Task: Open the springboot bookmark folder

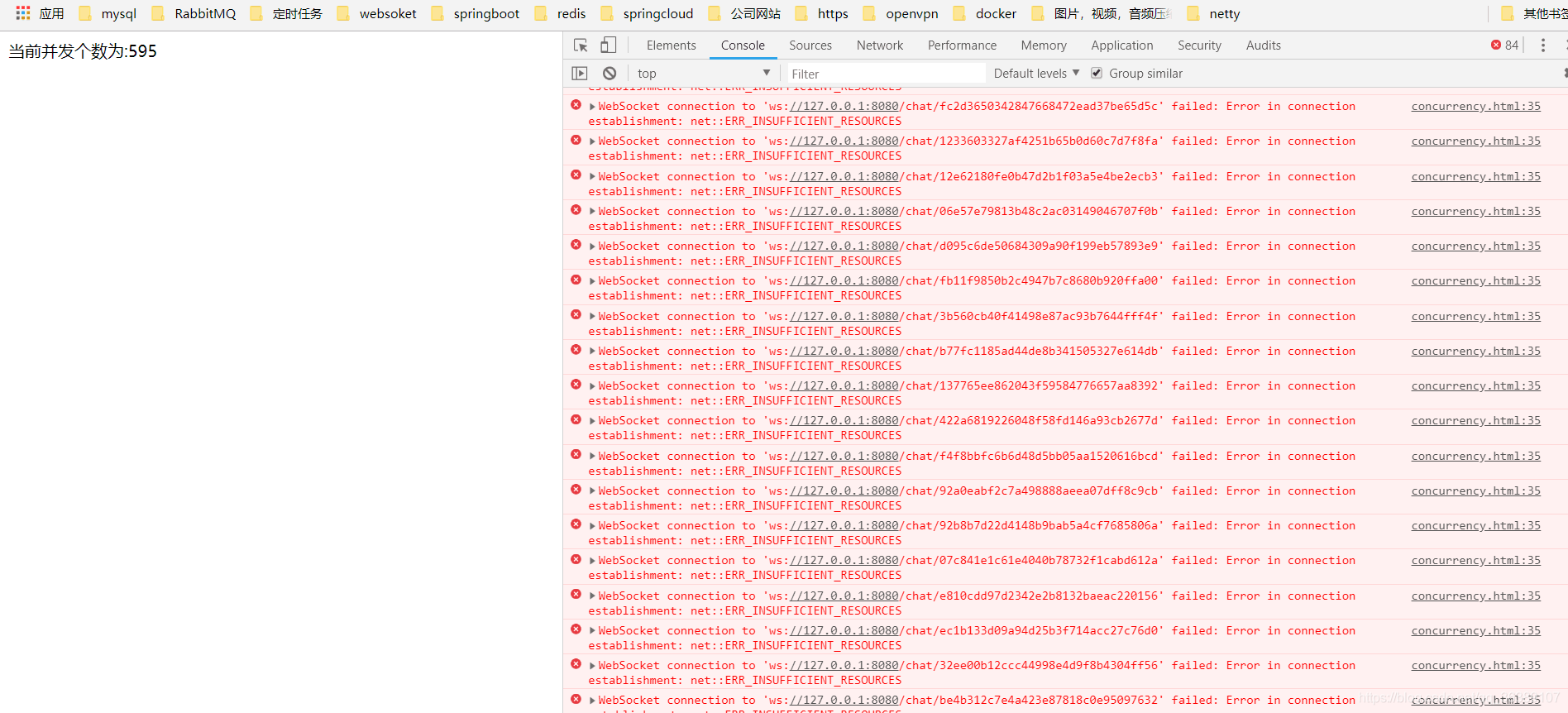Action: point(476,13)
